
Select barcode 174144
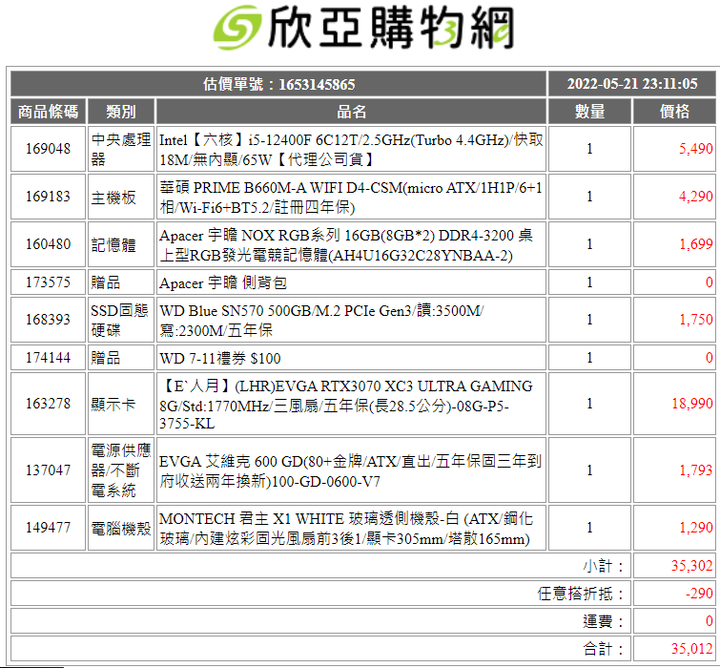(x=48, y=358)
